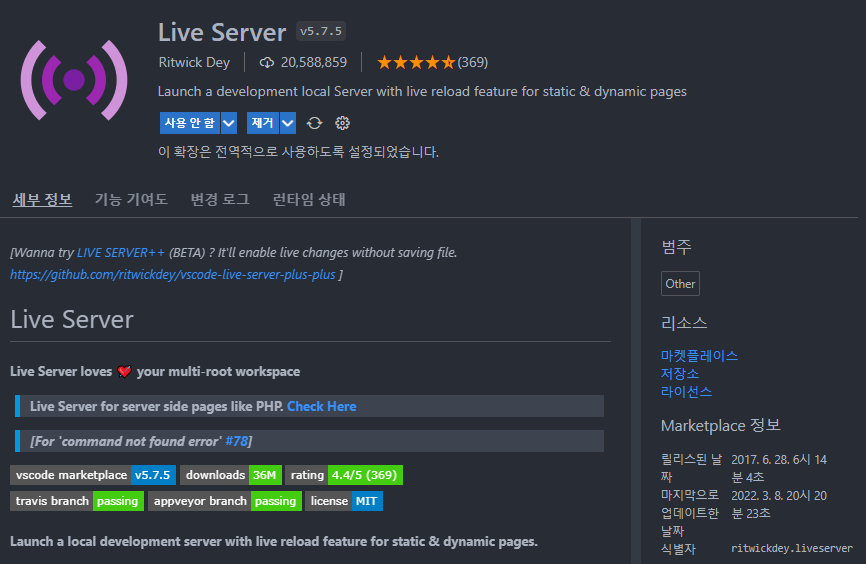This screenshot has height=564, width=866.
Task: Switch to the 세부 정보 tab
Action: point(43,199)
